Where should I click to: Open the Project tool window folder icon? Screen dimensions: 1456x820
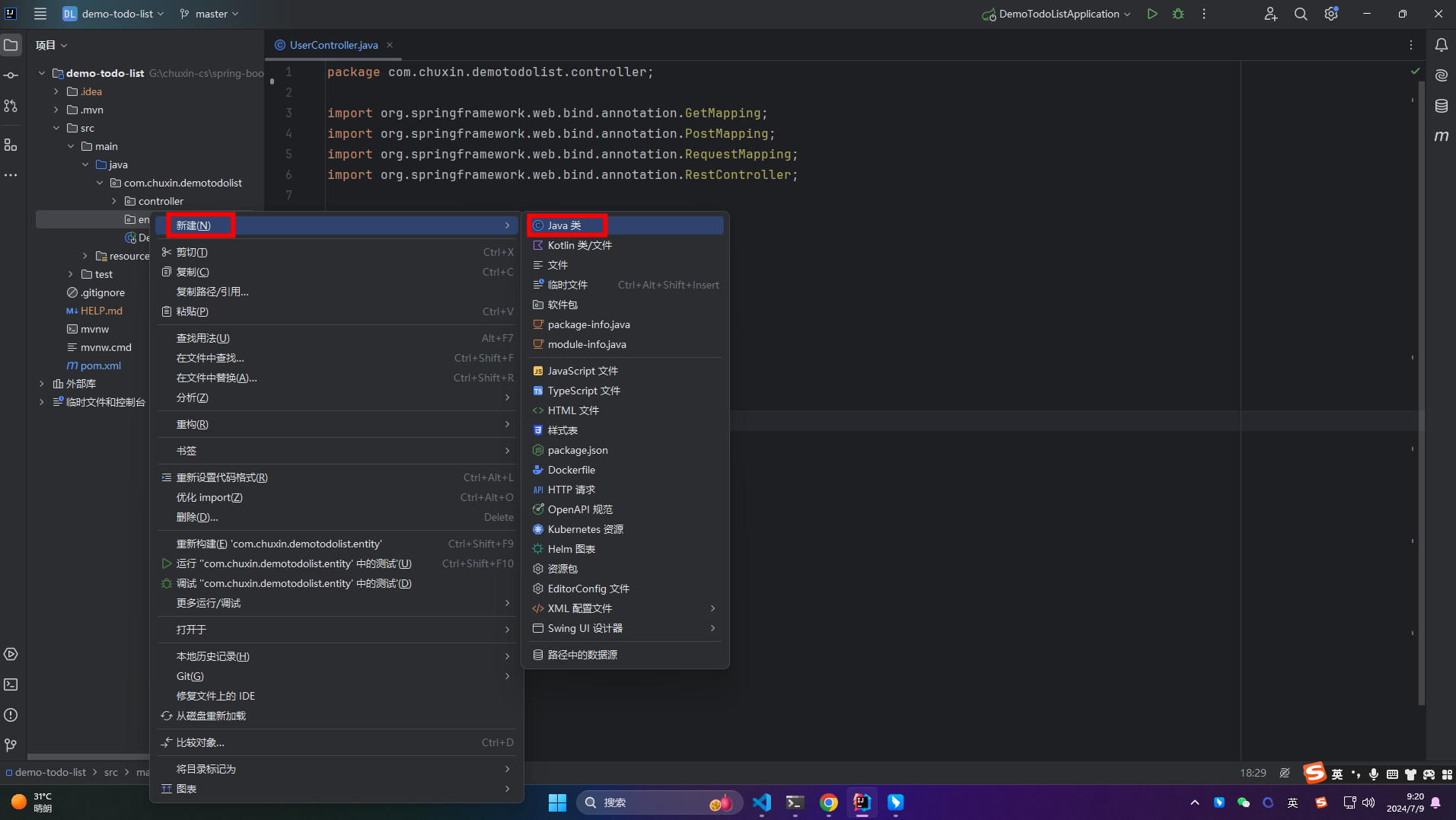tap(11, 45)
